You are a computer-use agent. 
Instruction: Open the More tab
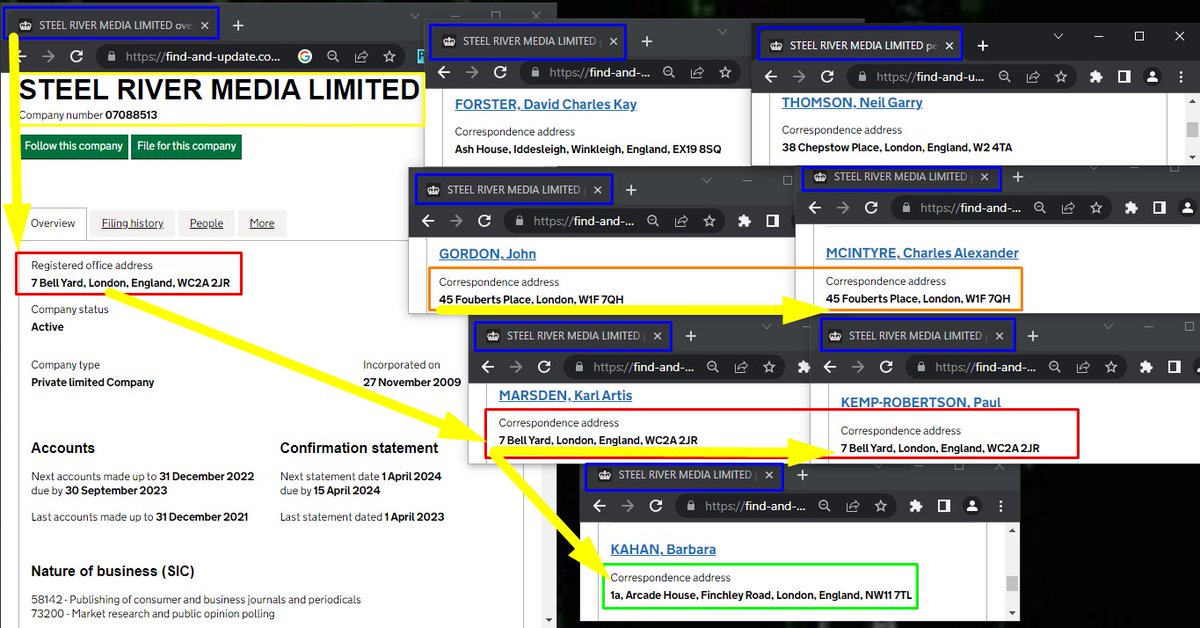point(262,223)
